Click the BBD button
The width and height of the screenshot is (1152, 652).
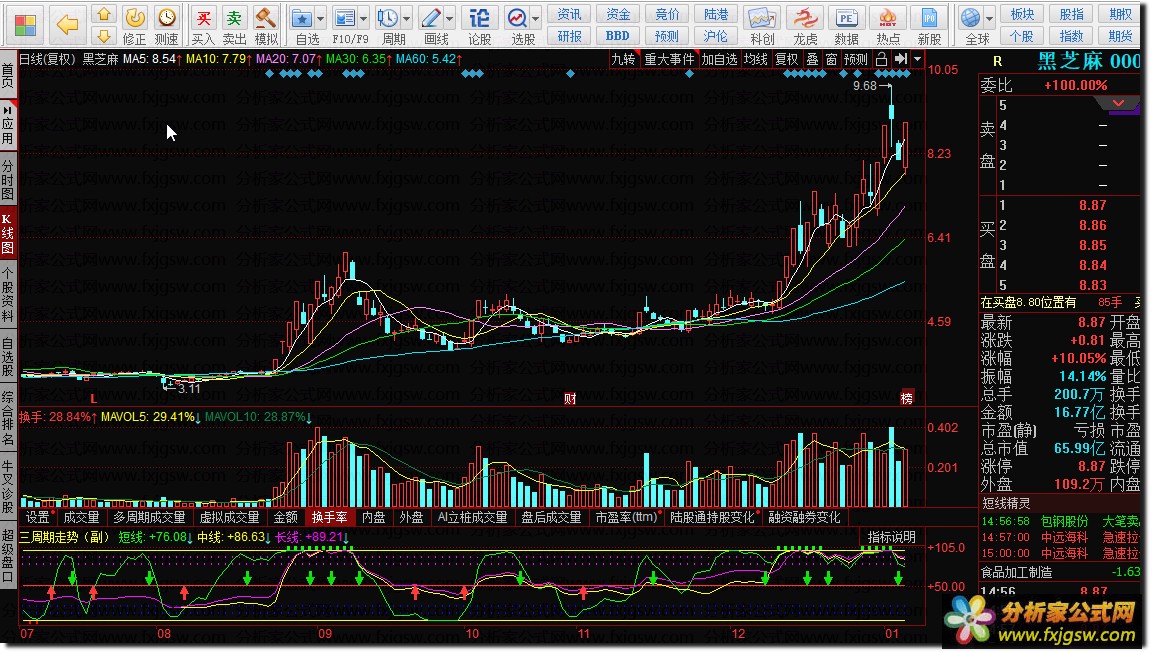[617, 35]
